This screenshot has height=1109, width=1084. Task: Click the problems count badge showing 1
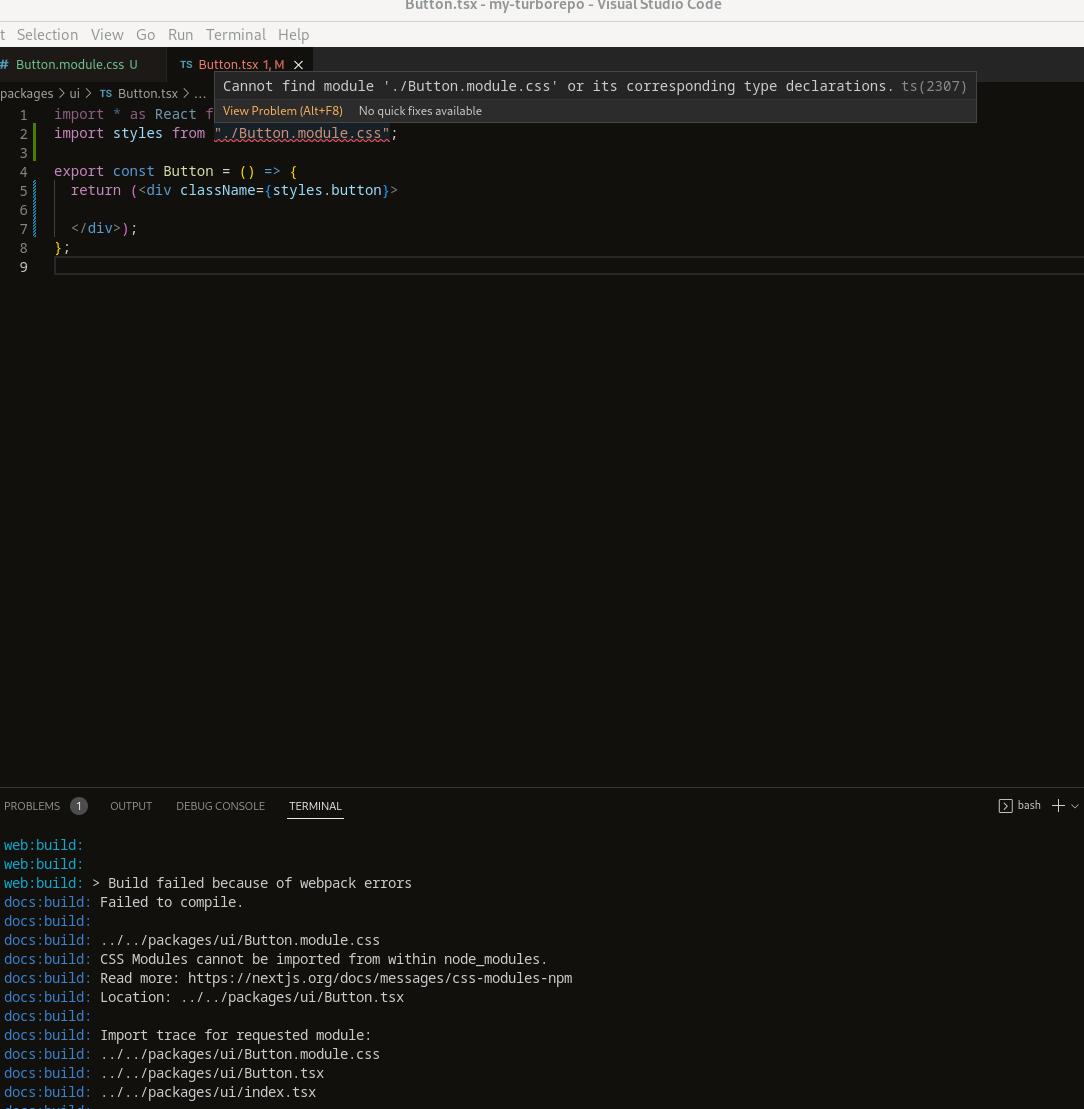pyautogui.click(x=78, y=805)
